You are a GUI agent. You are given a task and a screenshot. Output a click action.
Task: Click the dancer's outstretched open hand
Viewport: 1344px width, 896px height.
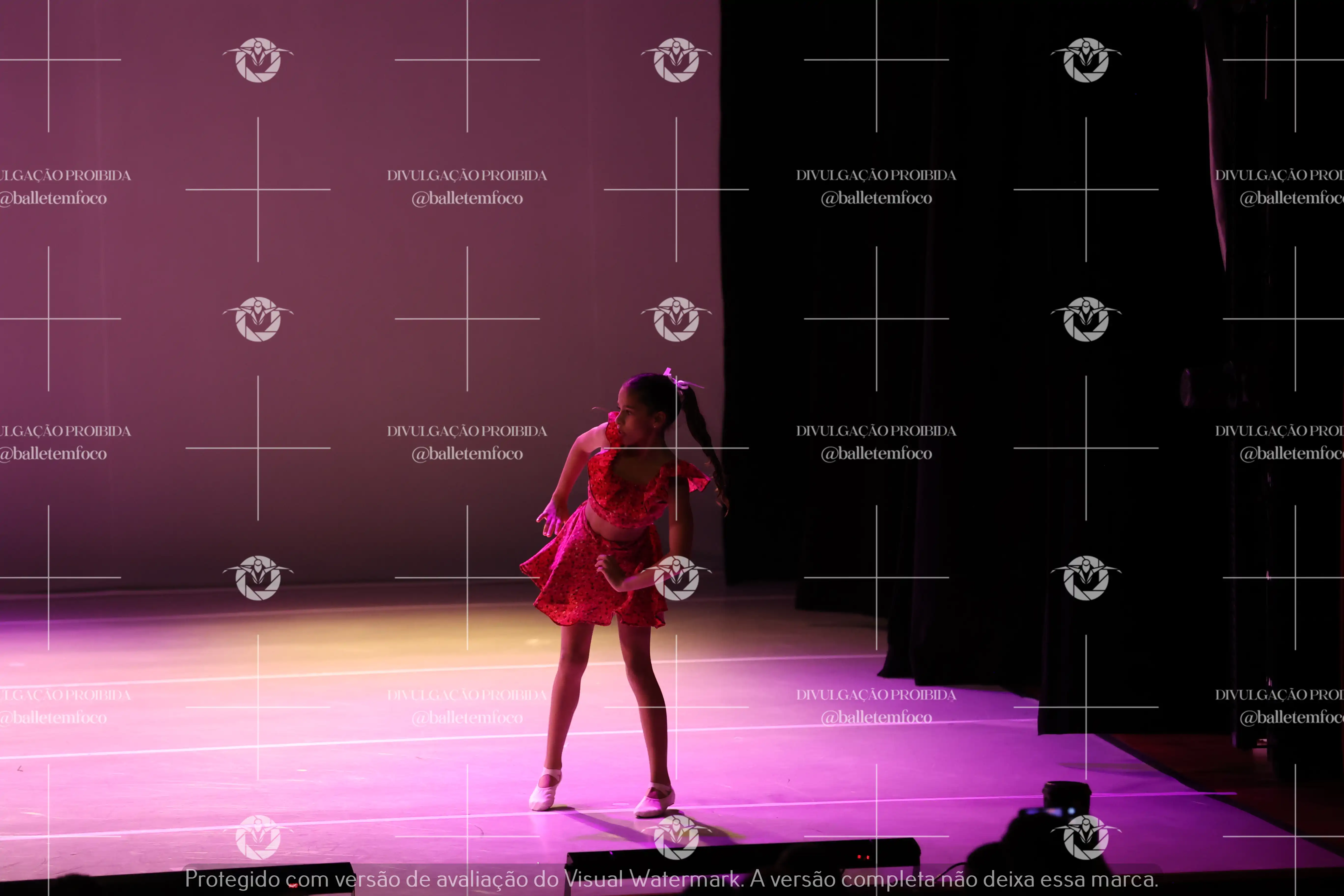[550, 518]
